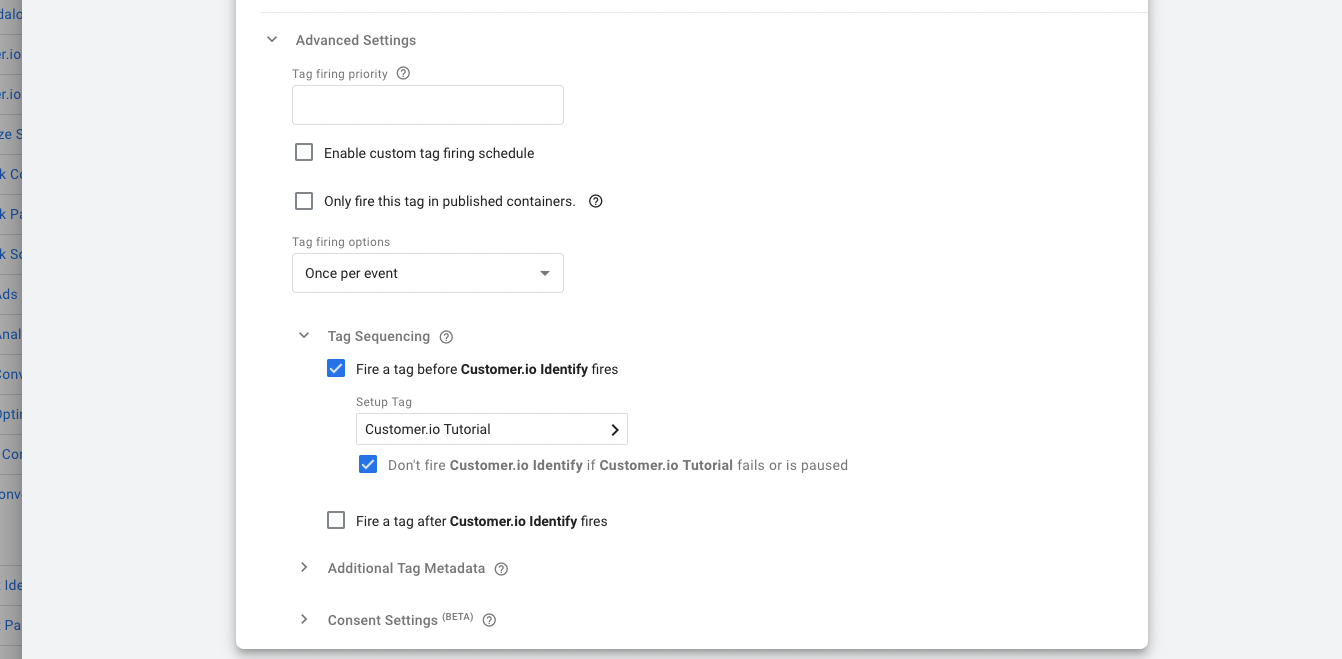Uncheck Fire a tag before Customer.io Identify
The image size is (1342, 659).
(x=336, y=369)
